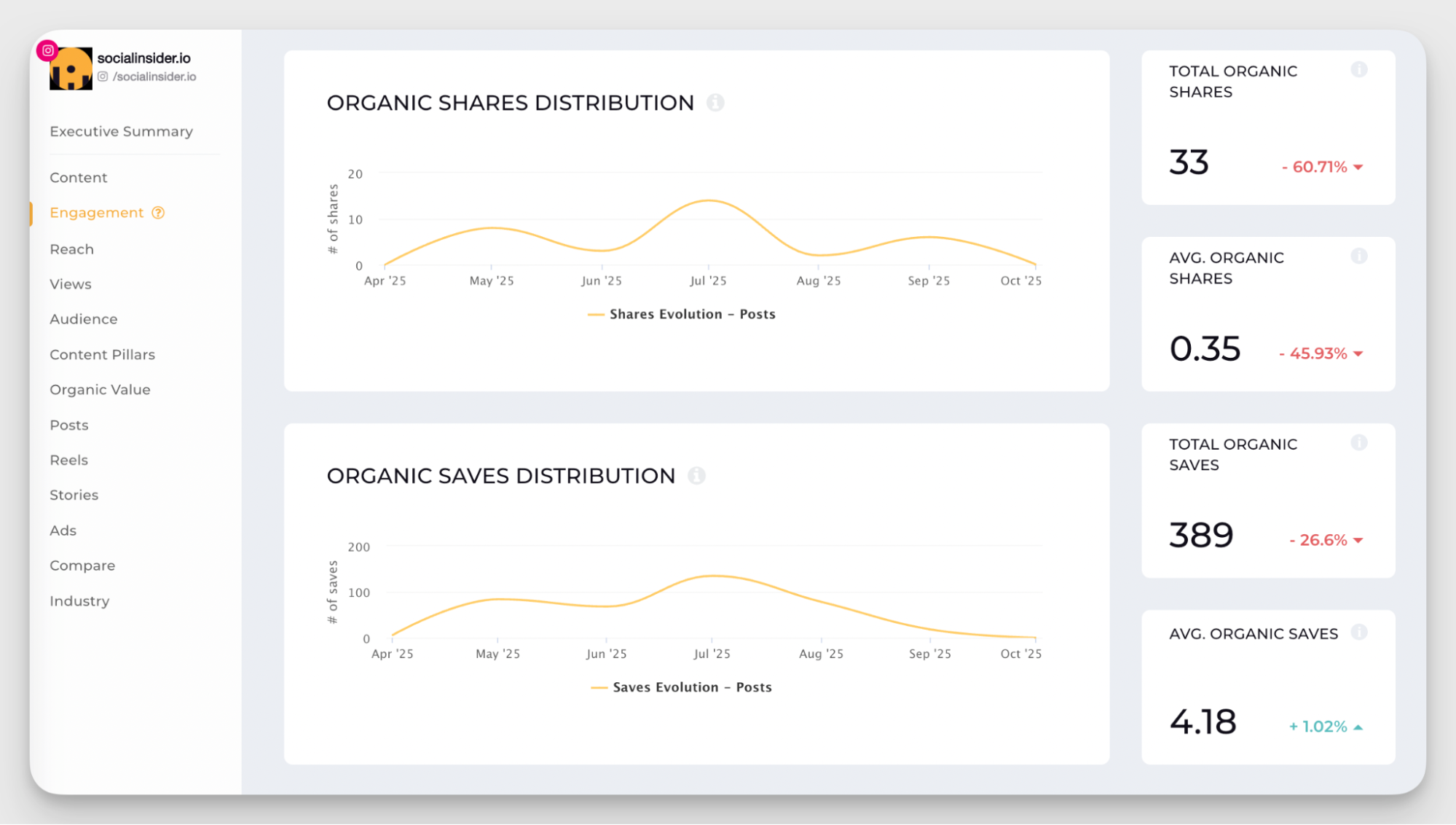Open the Organic Shares Distribution info tooltip
Image resolution: width=1456 pixels, height=825 pixels.
pyautogui.click(x=716, y=103)
